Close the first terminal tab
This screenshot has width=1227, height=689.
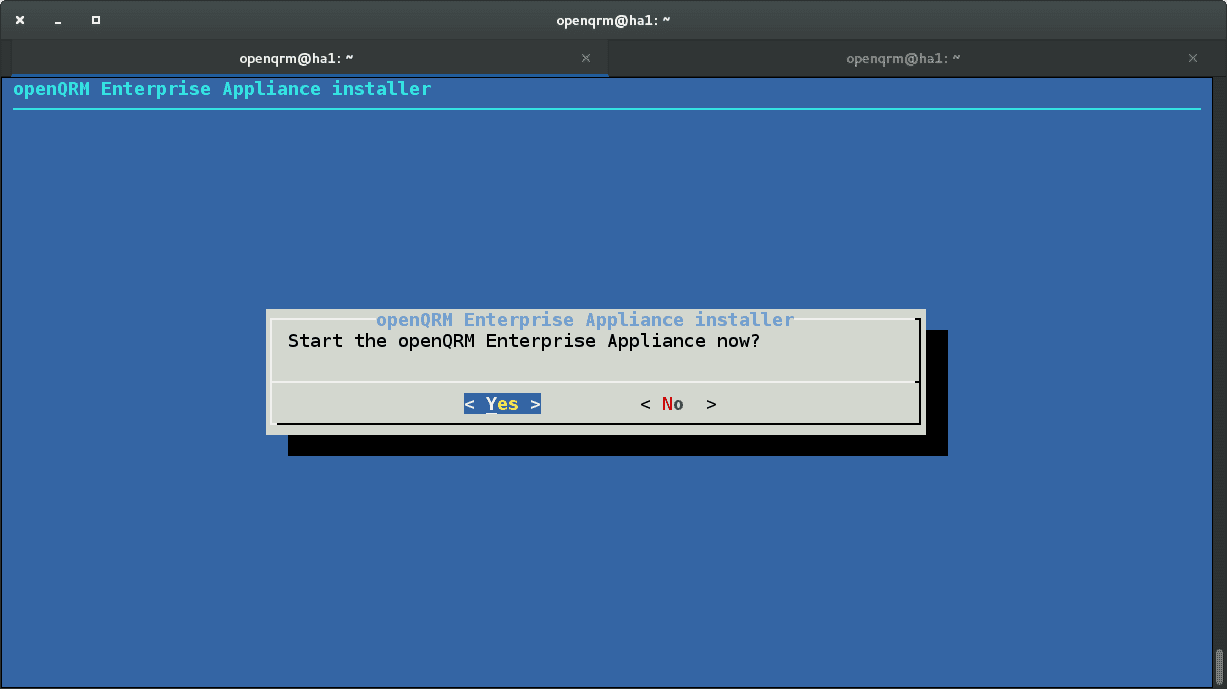(586, 58)
